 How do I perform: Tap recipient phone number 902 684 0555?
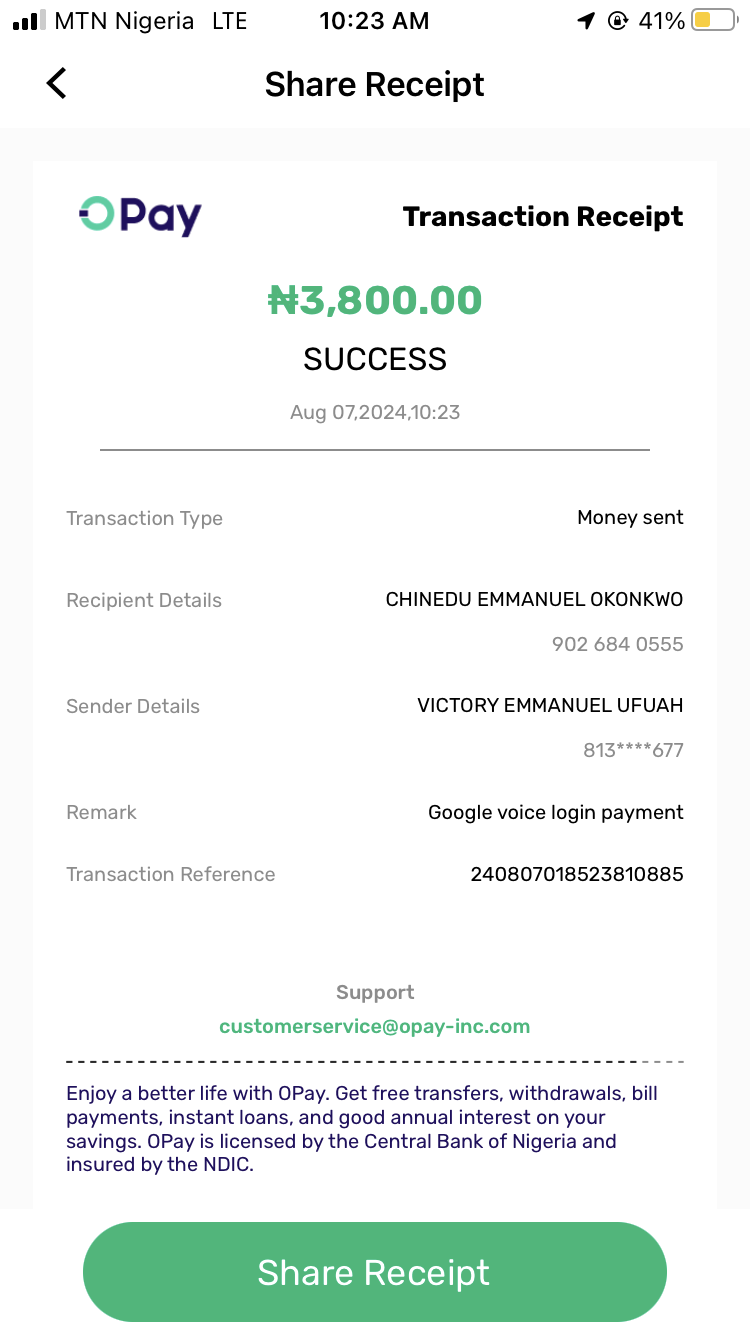[617, 644]
